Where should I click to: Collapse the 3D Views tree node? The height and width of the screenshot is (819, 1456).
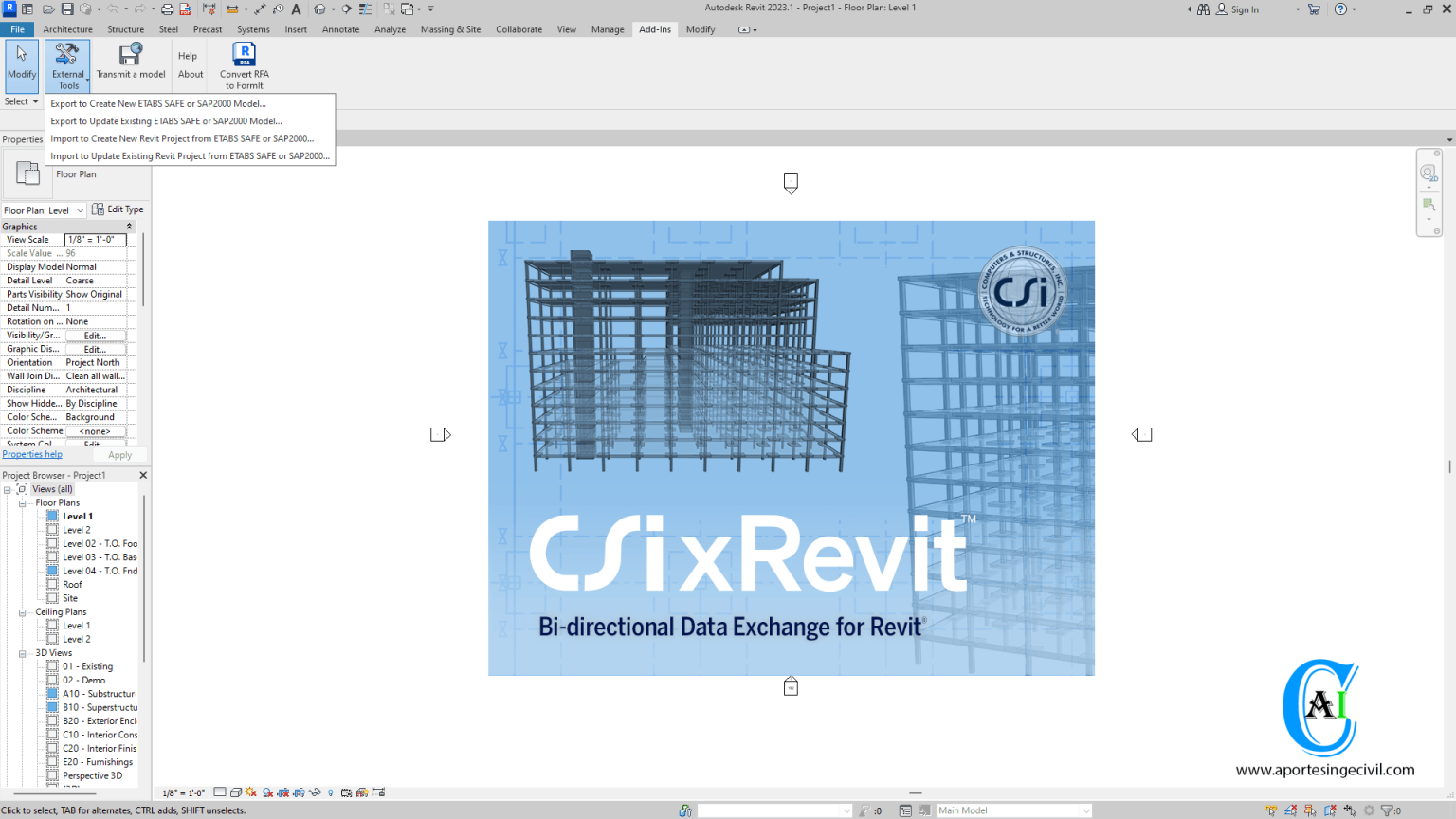pyautogui.click(x=23, y=653)
